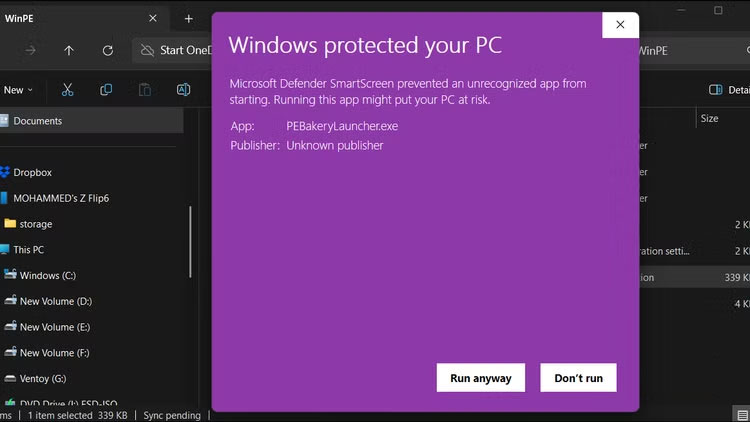Click the Dropbox icon in sidebar

tap(5, 172)
